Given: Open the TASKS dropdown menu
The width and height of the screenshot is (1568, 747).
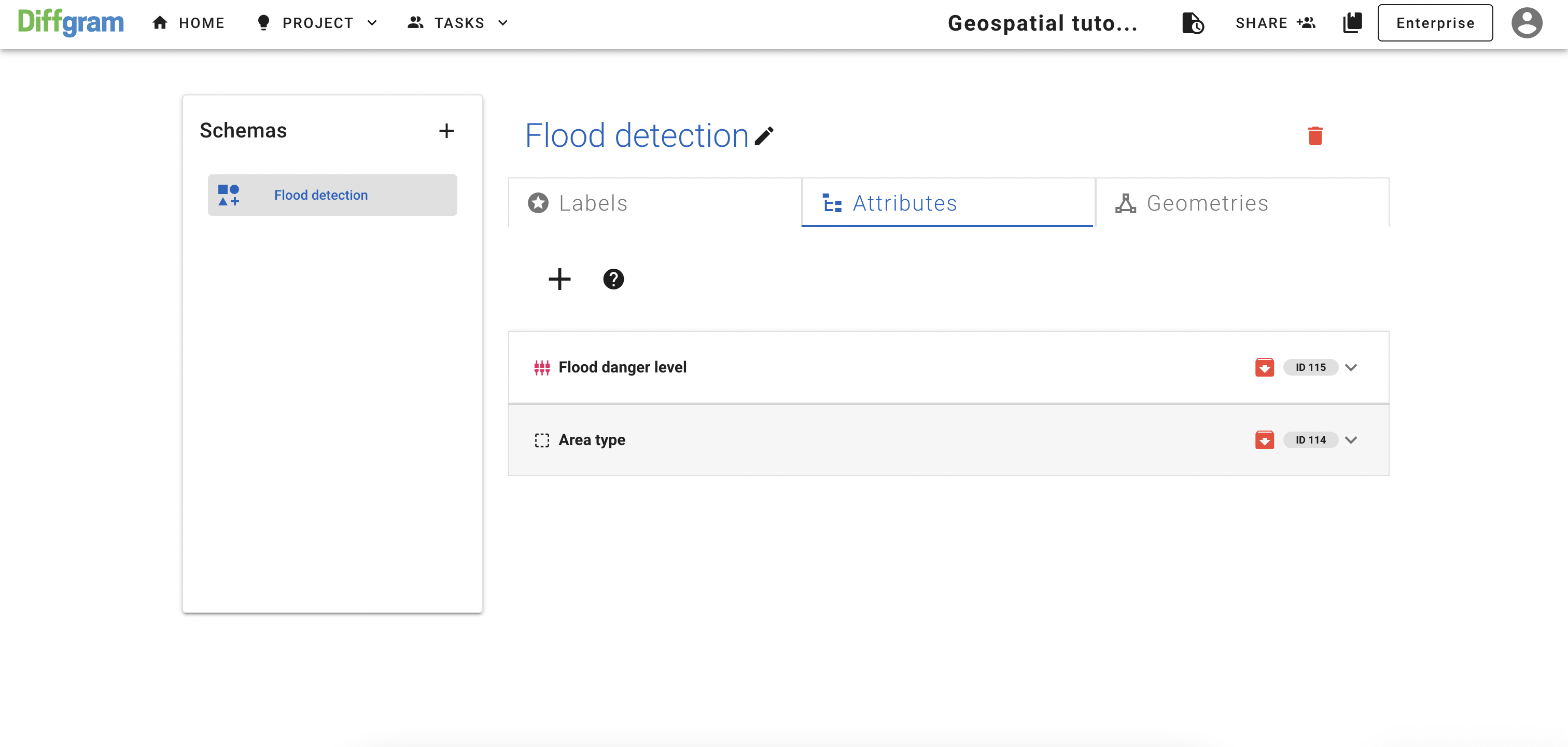Looking at the screenshot, I should [458, 23].
